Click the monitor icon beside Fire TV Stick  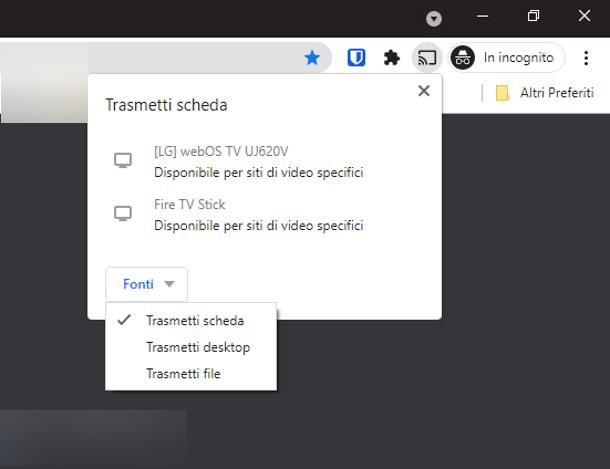(x=123, y=214)
